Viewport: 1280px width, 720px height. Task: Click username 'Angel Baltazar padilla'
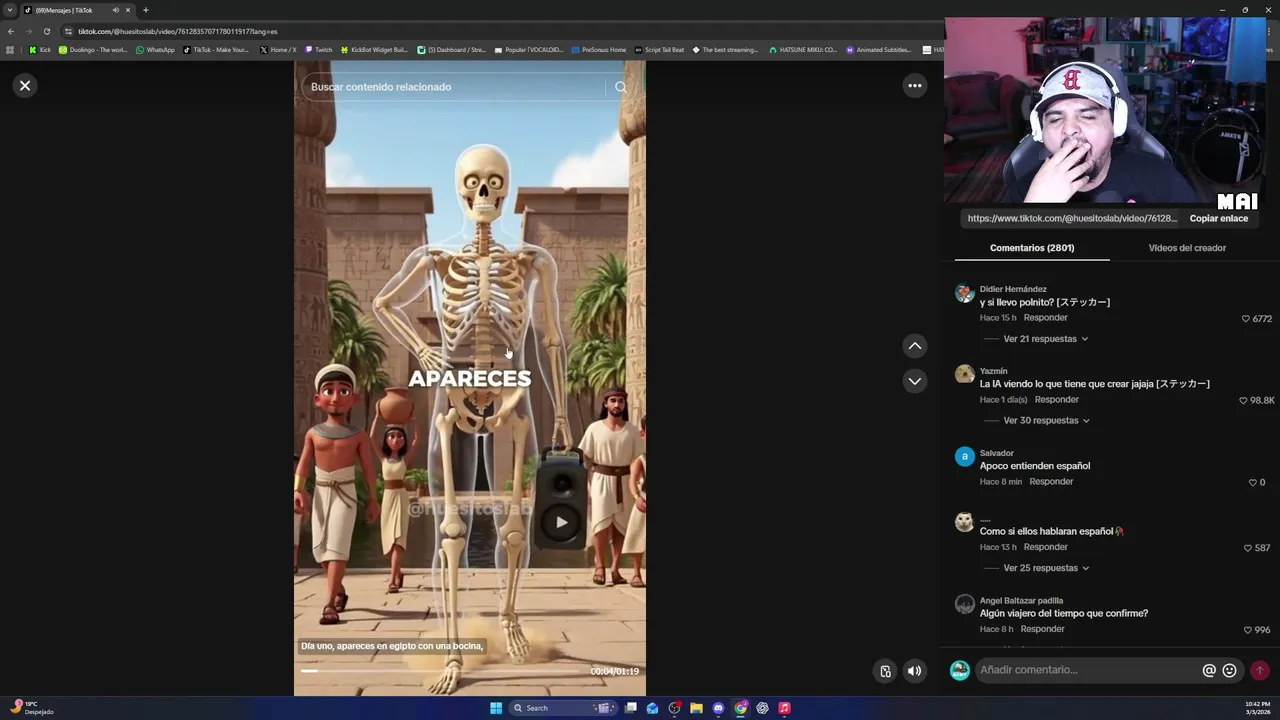tap(1021, 601)
